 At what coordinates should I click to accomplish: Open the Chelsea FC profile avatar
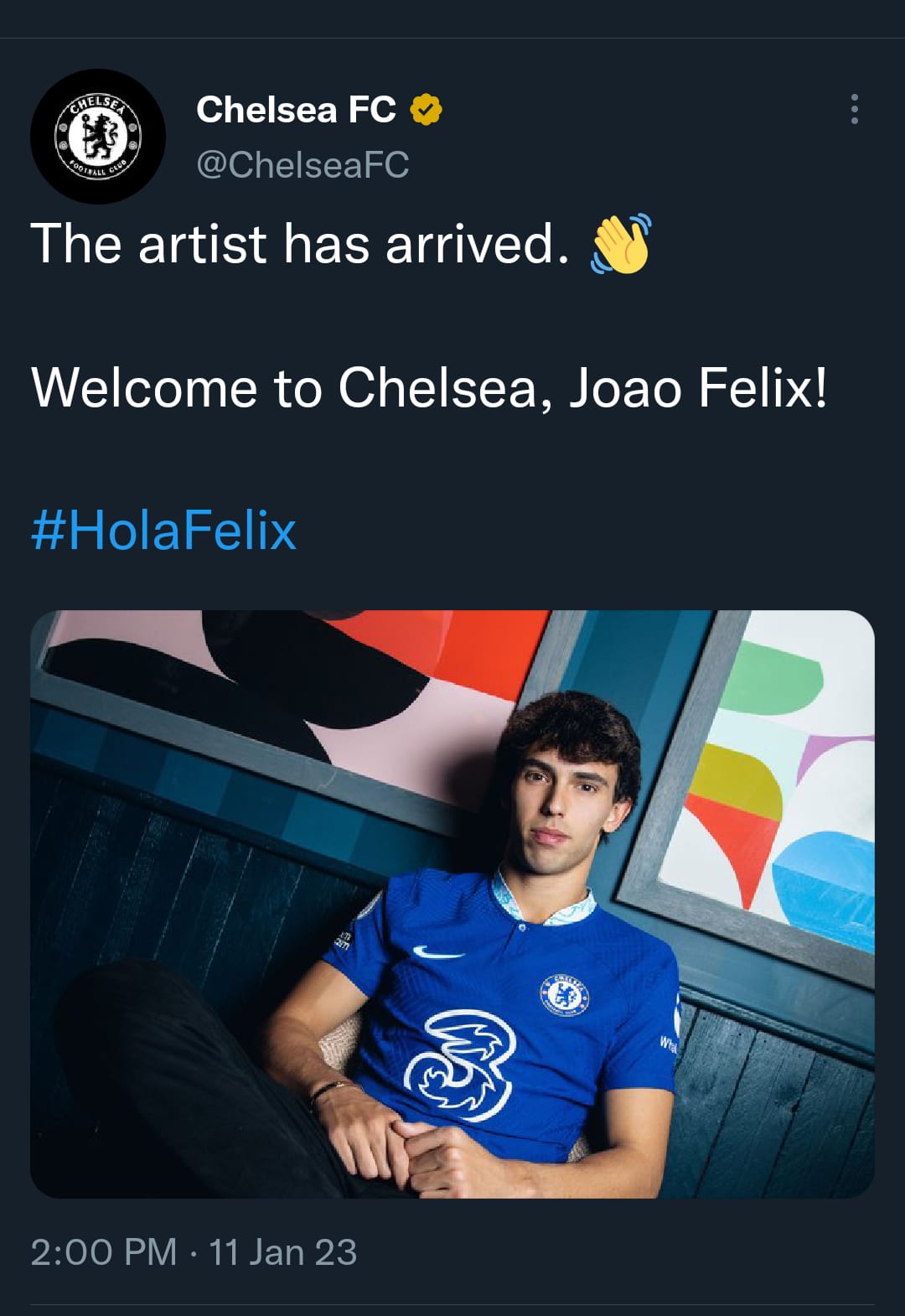pos(98,136)
